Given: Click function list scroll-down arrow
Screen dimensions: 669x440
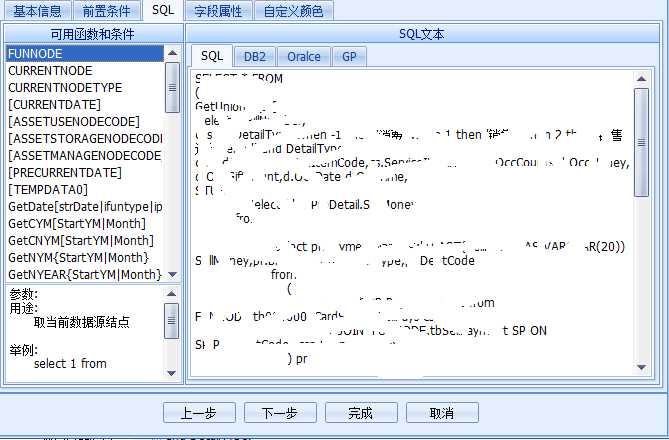Looking at the screenshot, I should tap(172, 274).
